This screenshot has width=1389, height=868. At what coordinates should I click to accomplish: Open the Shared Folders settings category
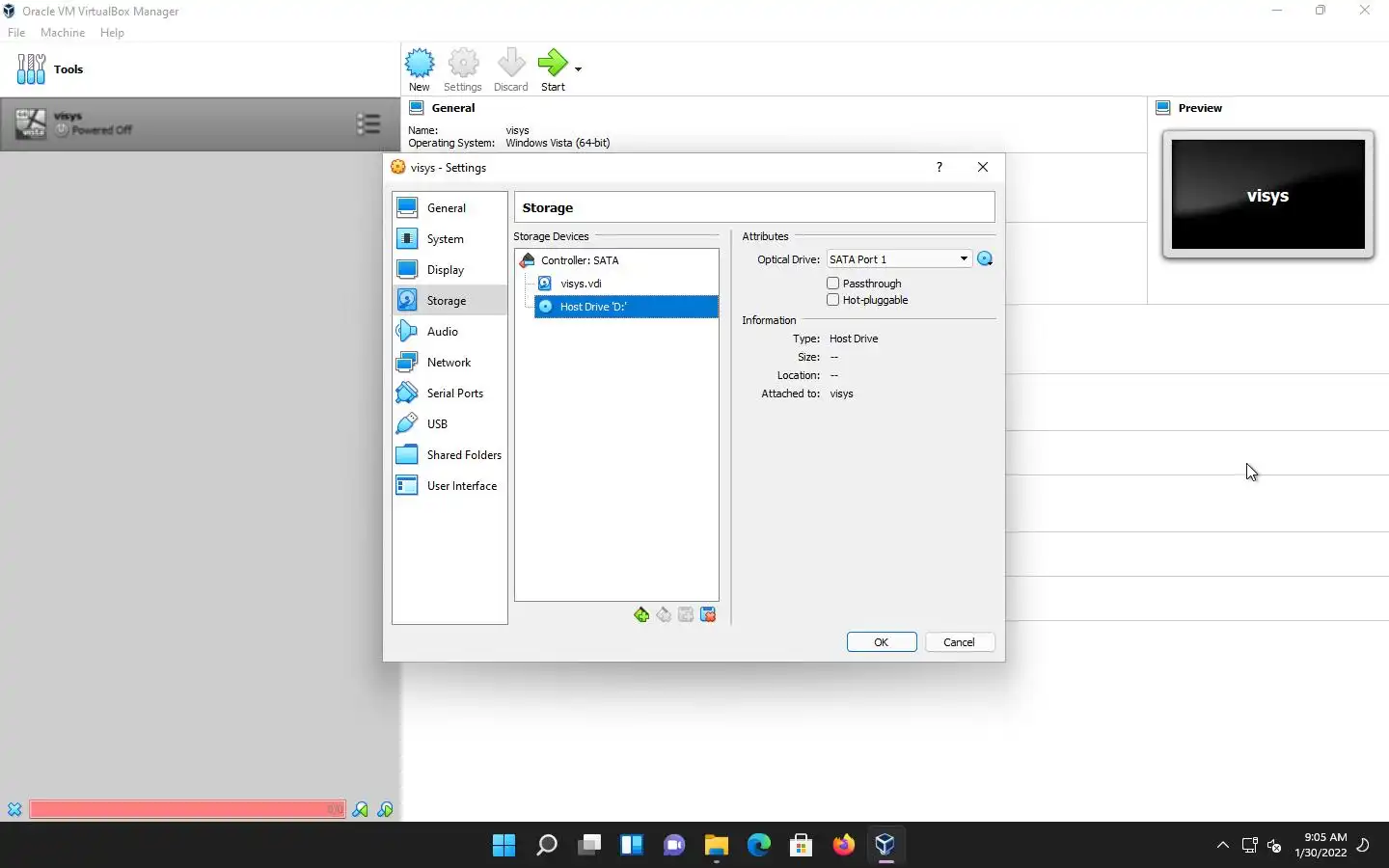[x=449, y=454]
